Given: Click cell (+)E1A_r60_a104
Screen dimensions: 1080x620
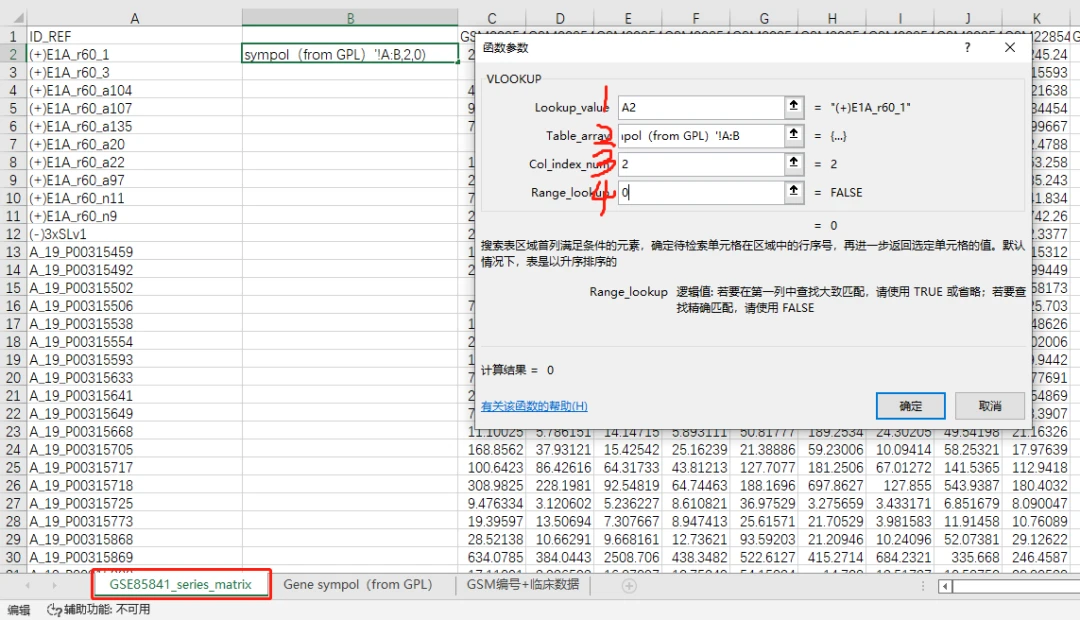Looking at the screenshot, I should tap(134, 90).
